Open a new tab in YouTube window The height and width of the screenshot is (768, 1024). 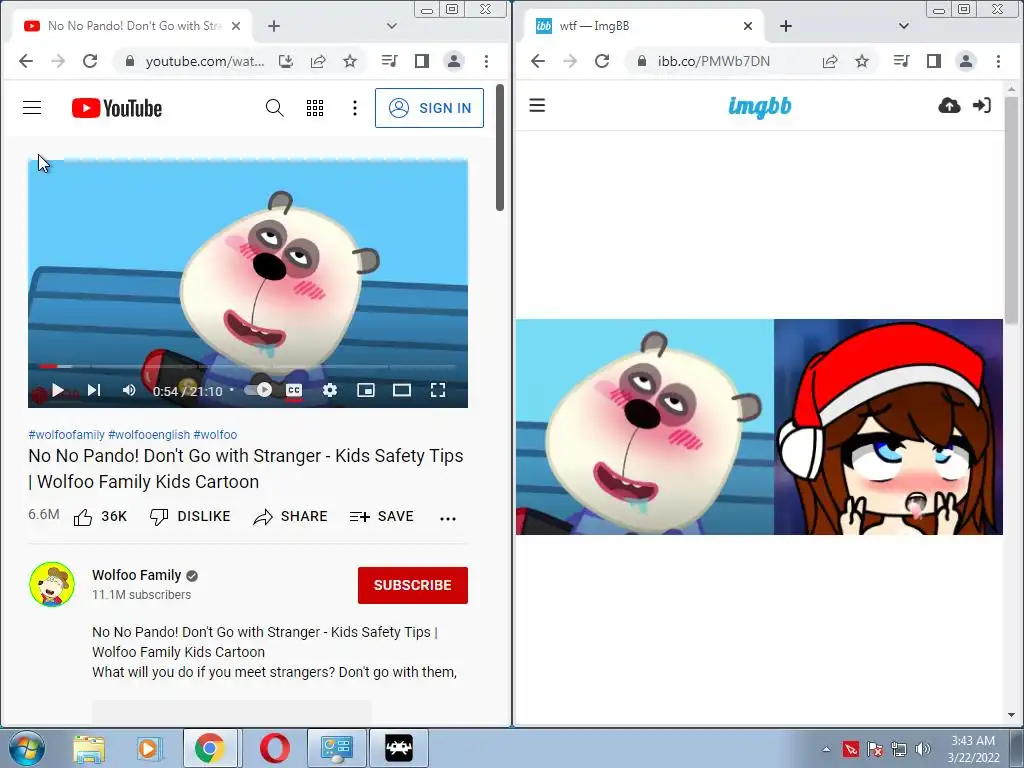click(x=274, y=26)
